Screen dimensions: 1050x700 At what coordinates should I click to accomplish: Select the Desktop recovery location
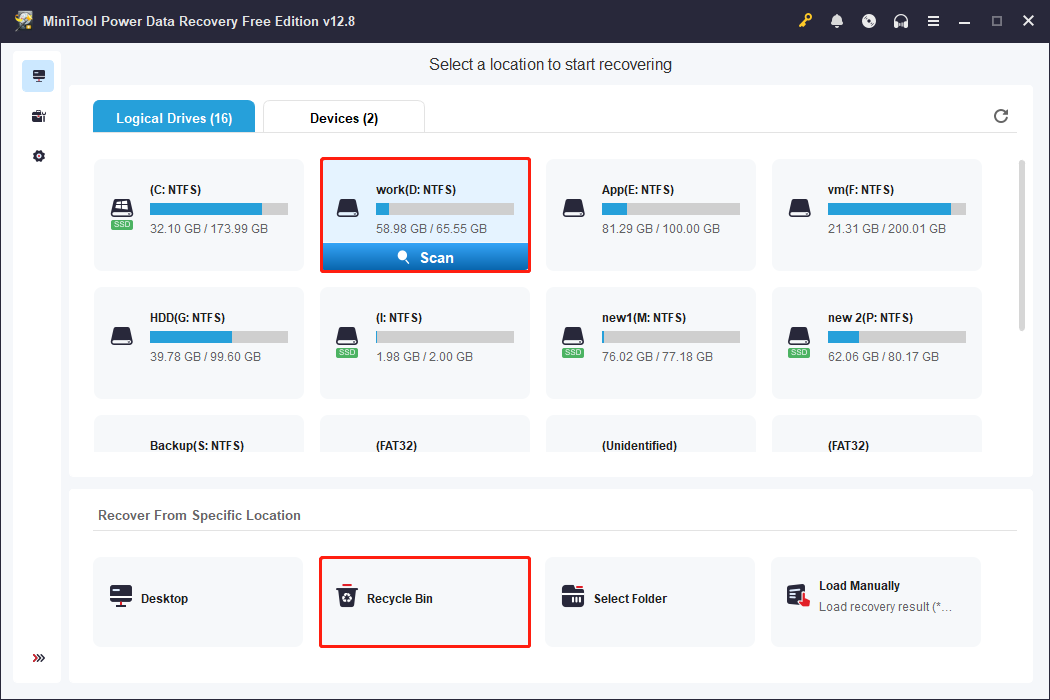click(198, 601)
